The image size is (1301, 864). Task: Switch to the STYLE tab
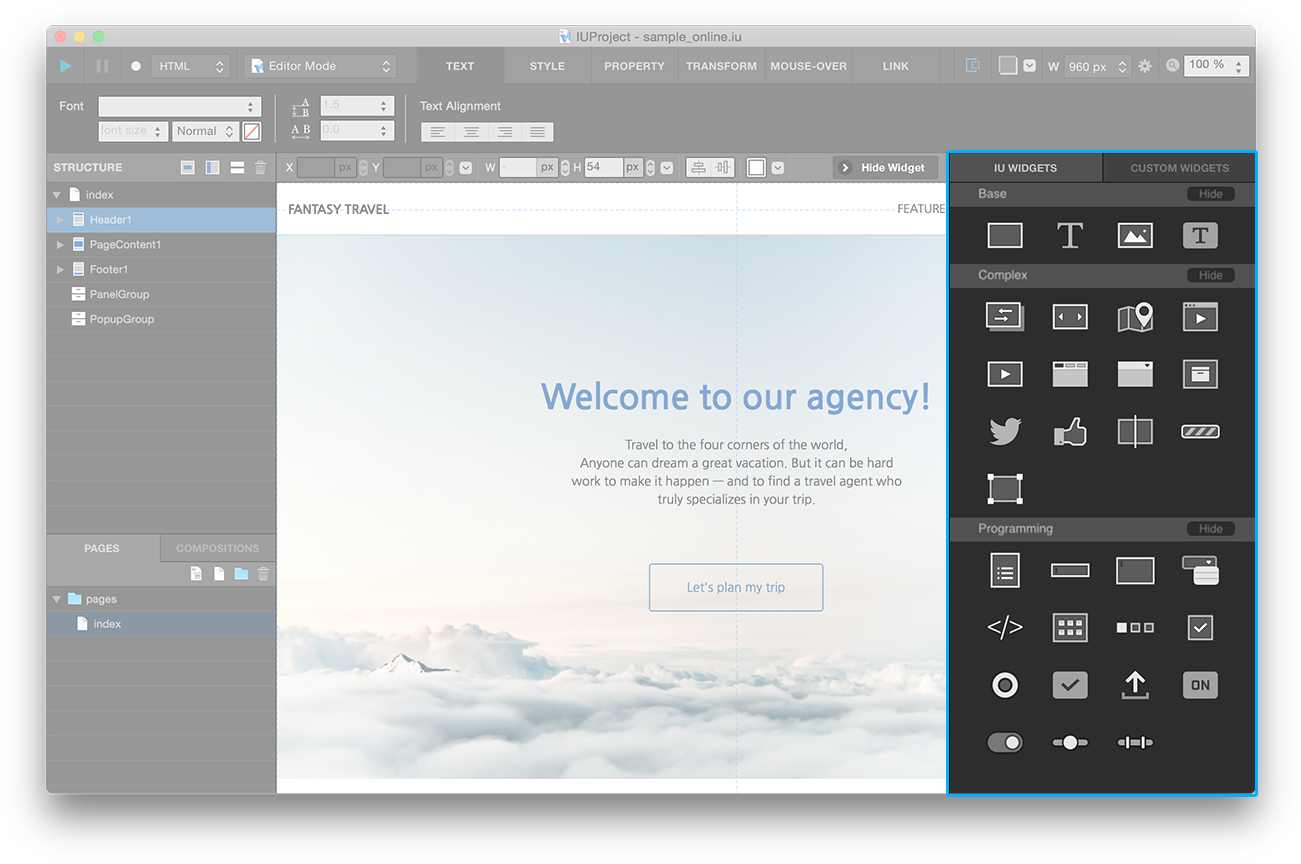click(547, 66)
